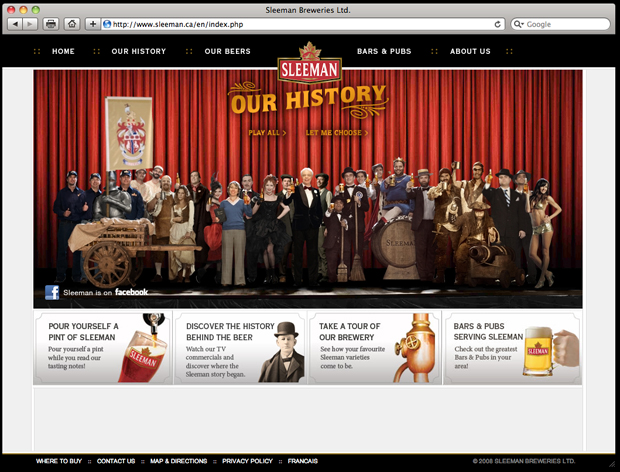
Task: Open the home page via house icon
Action: point(72,24)
